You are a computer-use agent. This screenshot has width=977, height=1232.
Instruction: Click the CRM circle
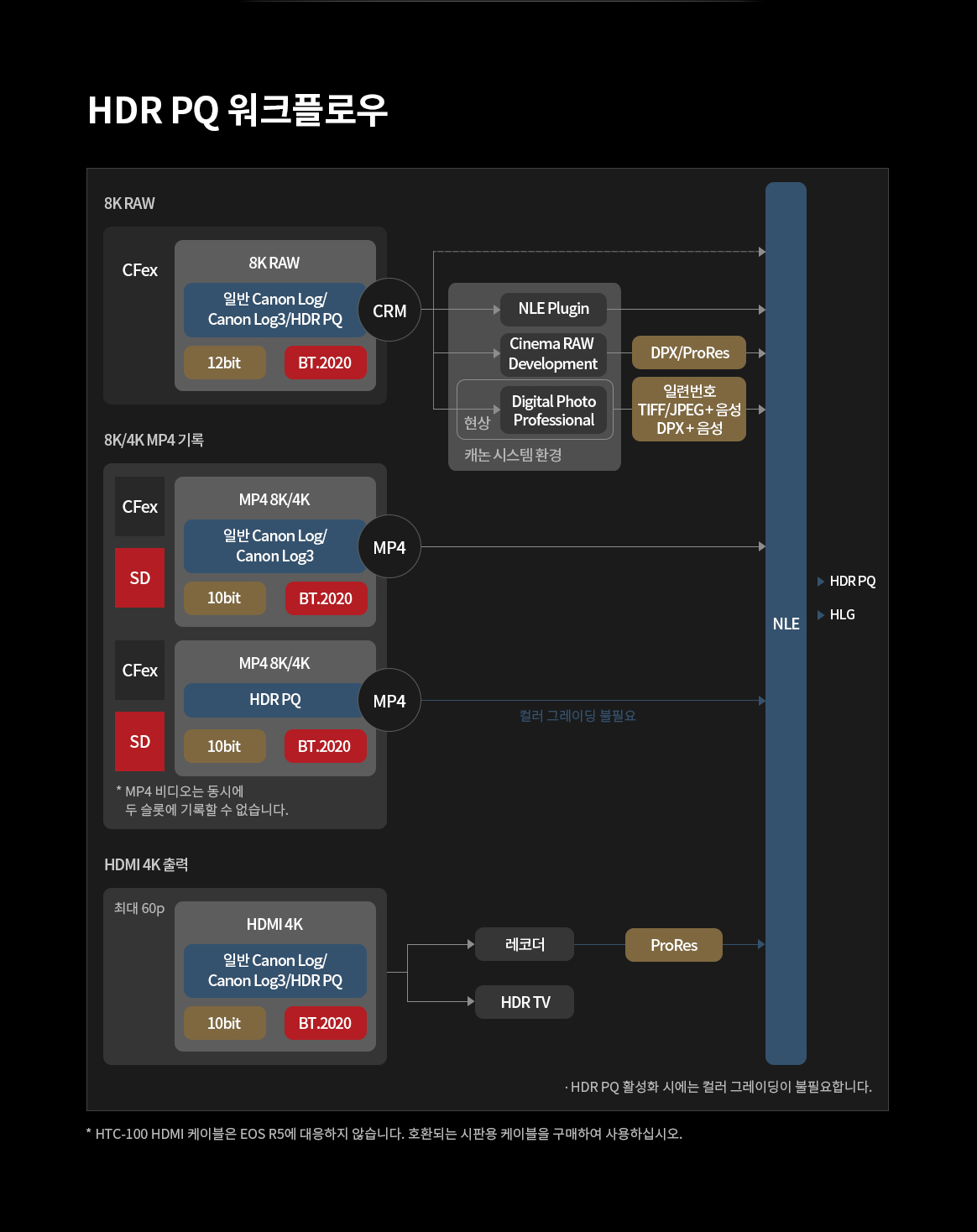point(389,311)
